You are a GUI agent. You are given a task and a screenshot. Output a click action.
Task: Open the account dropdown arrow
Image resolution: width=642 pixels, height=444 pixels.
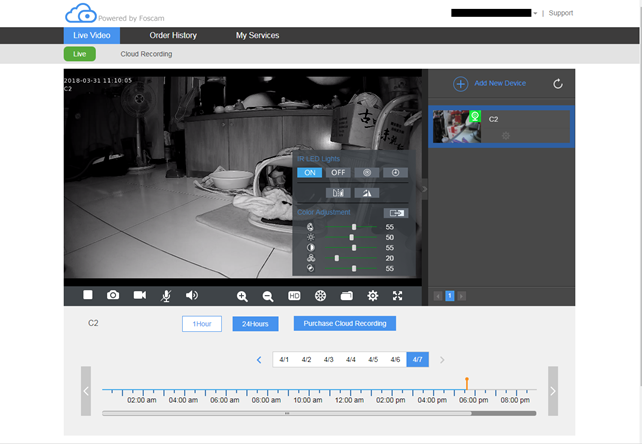click(x=535, y=13)
